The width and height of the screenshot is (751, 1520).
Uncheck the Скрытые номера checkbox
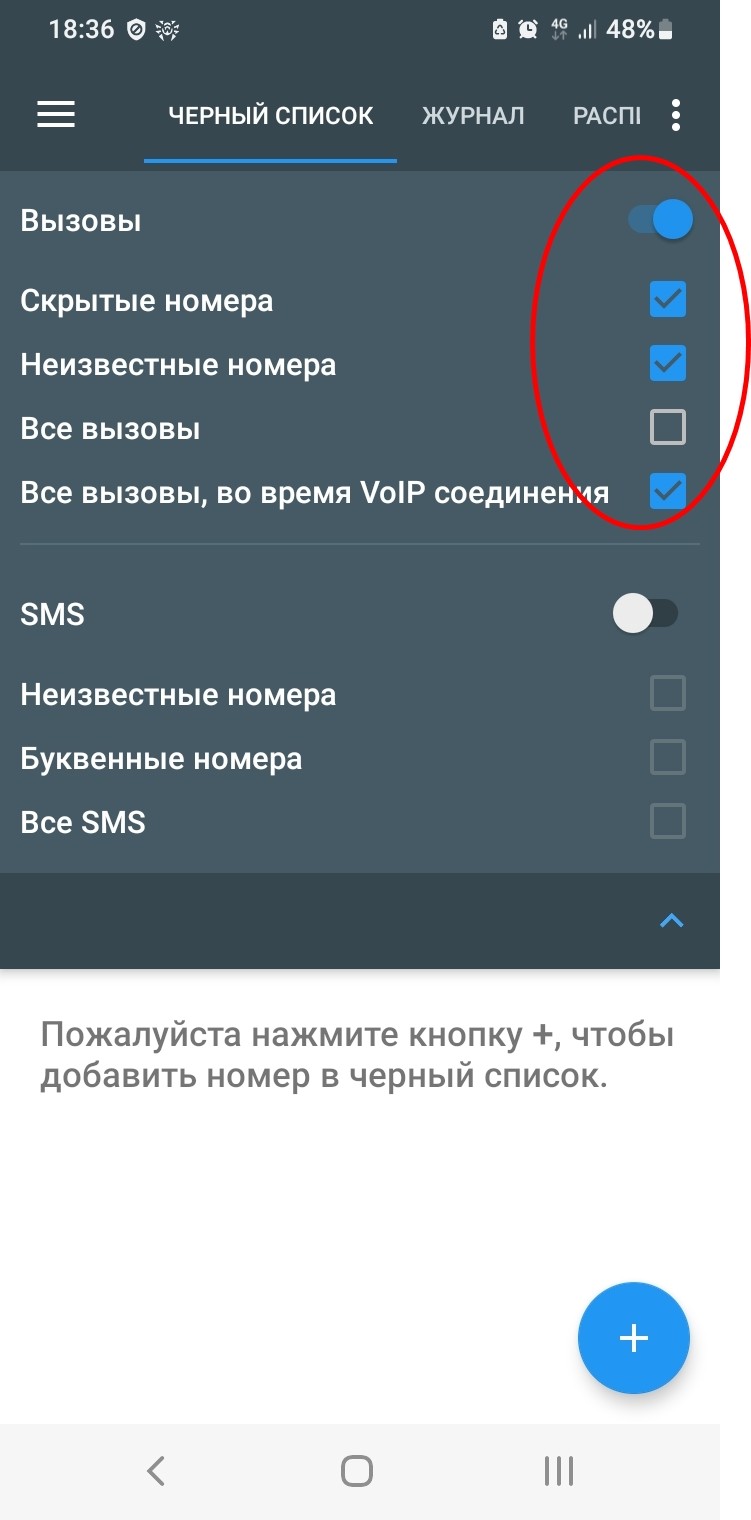(x=668, y=299)
